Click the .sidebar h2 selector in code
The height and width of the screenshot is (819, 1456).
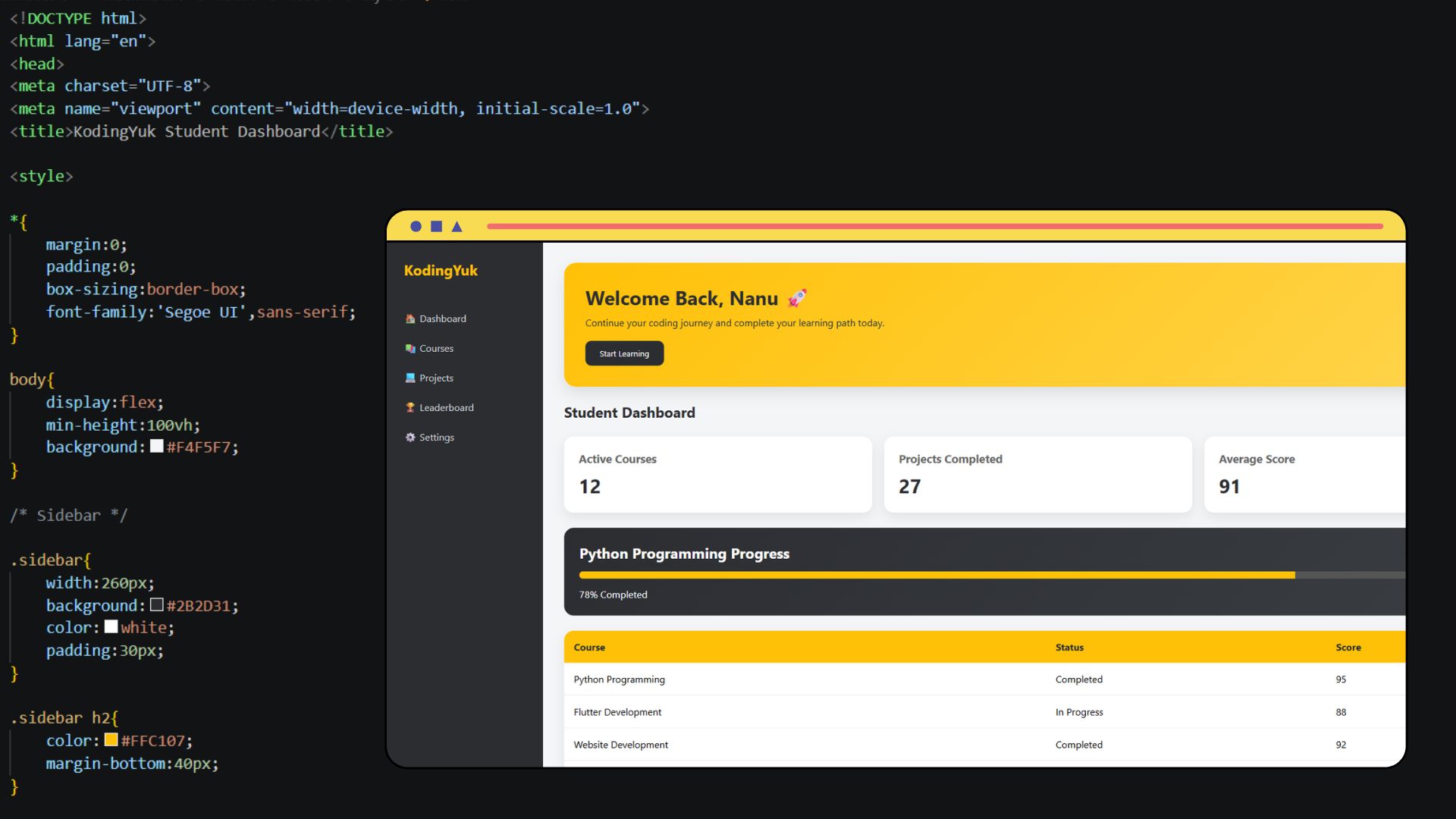64,717
